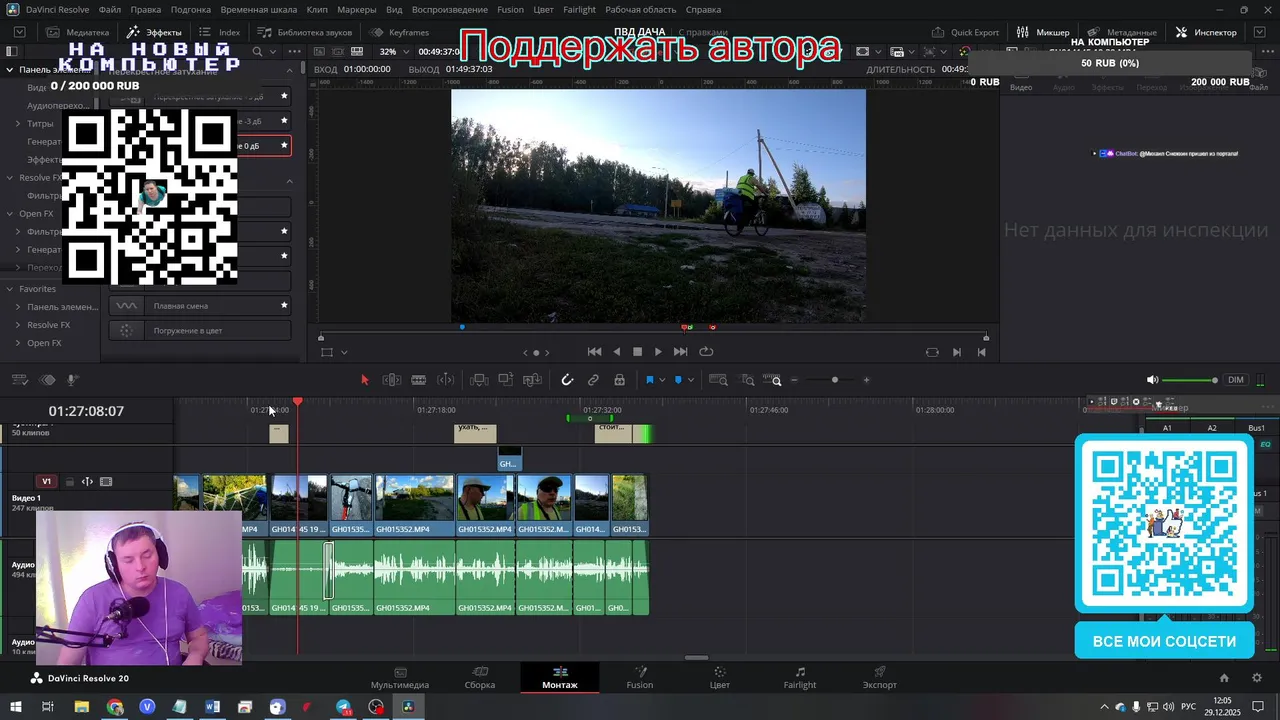This screenshot has height=720, width=1280.
Task: Click the project home icon at bottom right
Action: tap(1224, 678)
